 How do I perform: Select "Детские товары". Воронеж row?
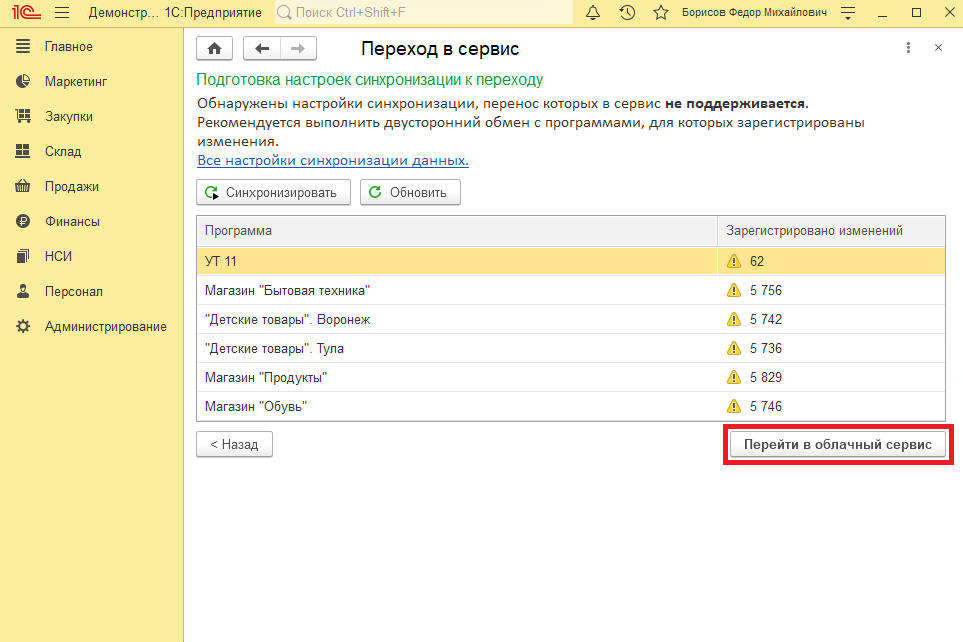pyautogui.click(x=571, y=319)
